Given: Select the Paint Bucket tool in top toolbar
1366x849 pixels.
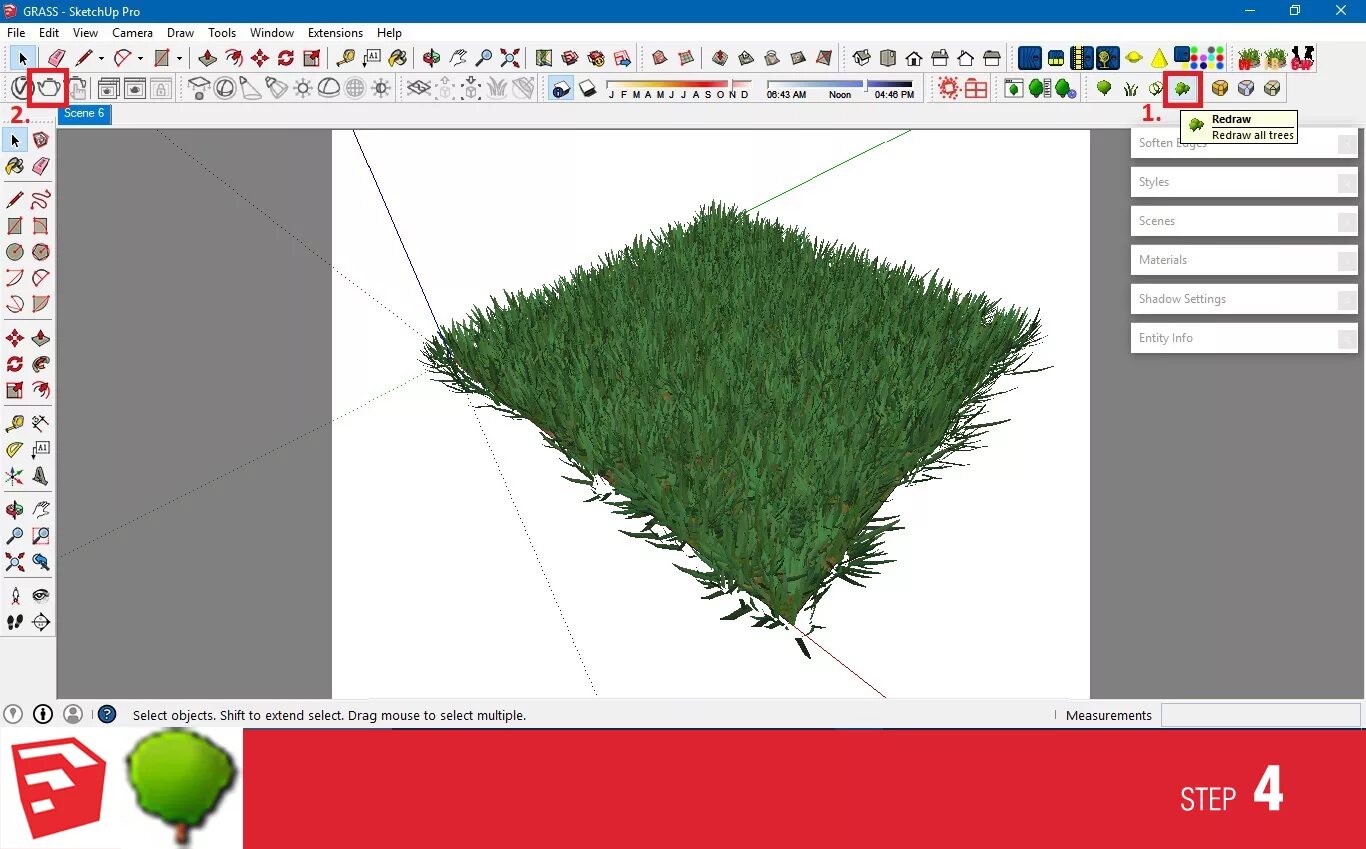Looking at the screenshot, I should (398, 58).
